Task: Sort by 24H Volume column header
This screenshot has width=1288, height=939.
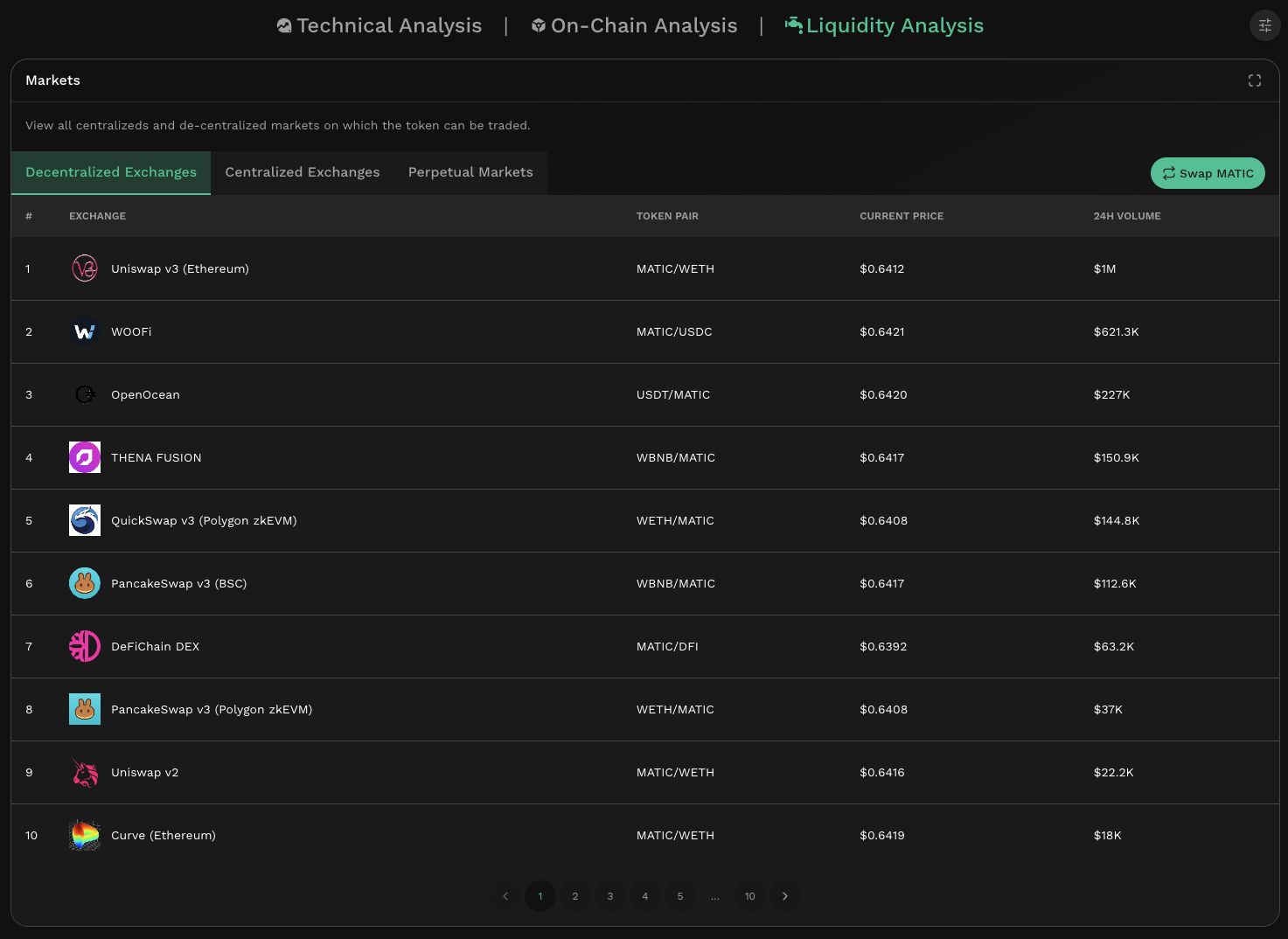Action: tap(1126, 216)
